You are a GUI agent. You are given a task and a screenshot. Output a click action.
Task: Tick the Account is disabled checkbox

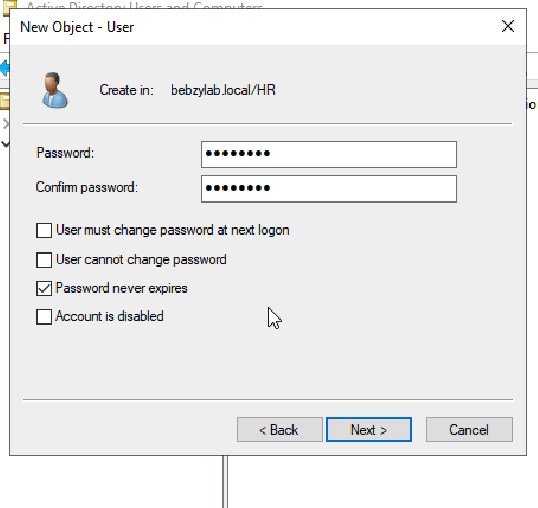pos(44,316)
